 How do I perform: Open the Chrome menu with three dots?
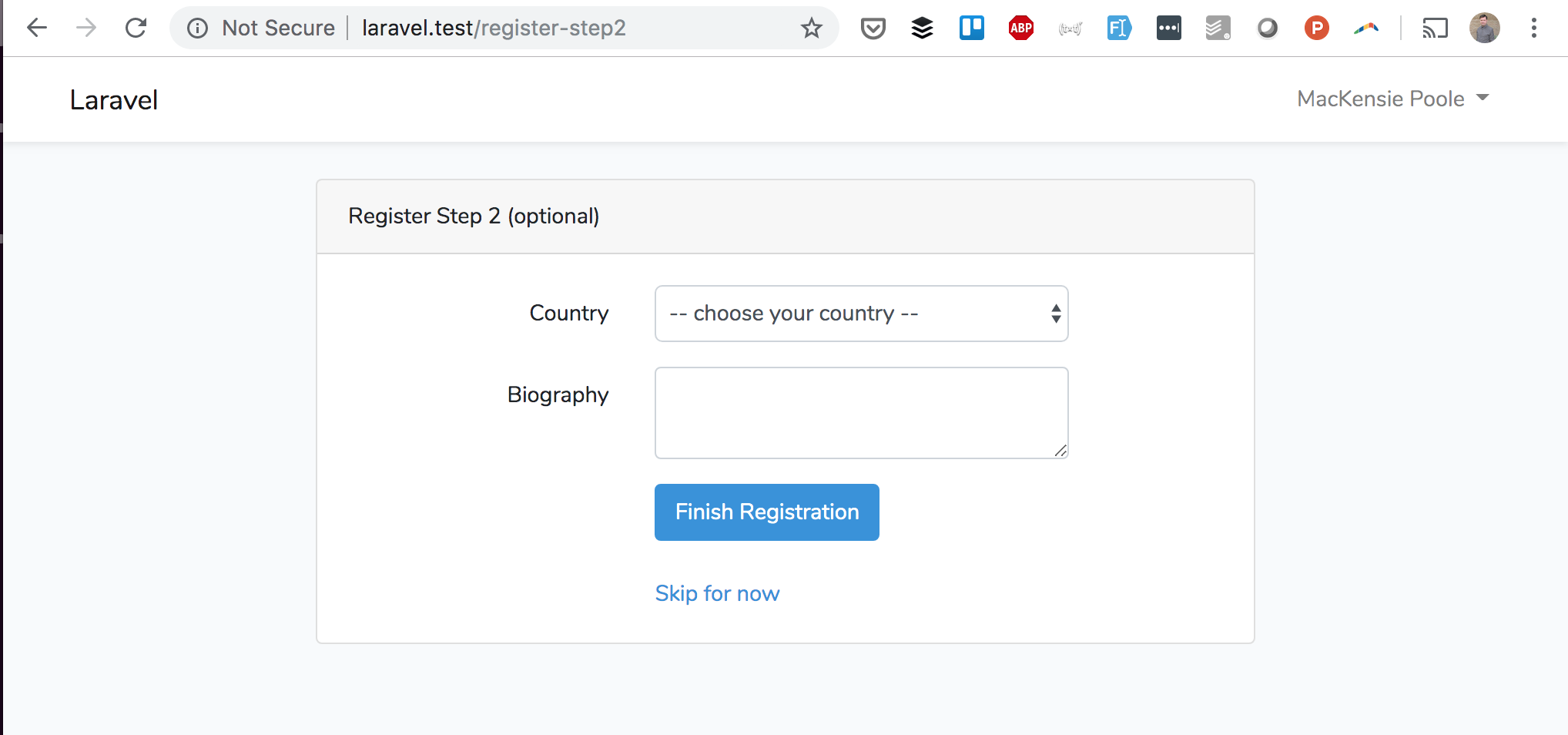(1533, 28)
